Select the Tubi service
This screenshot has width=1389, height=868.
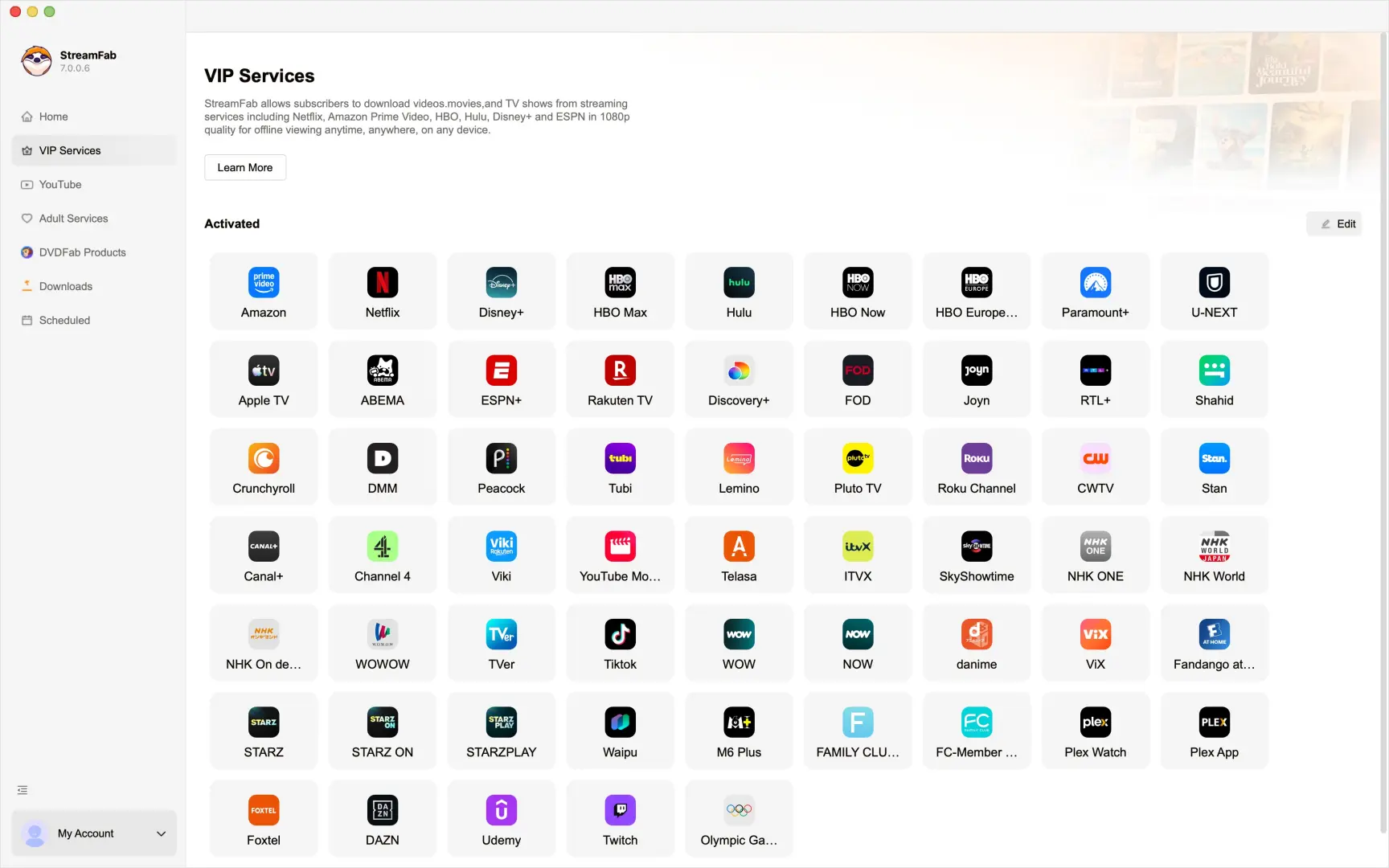[620, 468]
